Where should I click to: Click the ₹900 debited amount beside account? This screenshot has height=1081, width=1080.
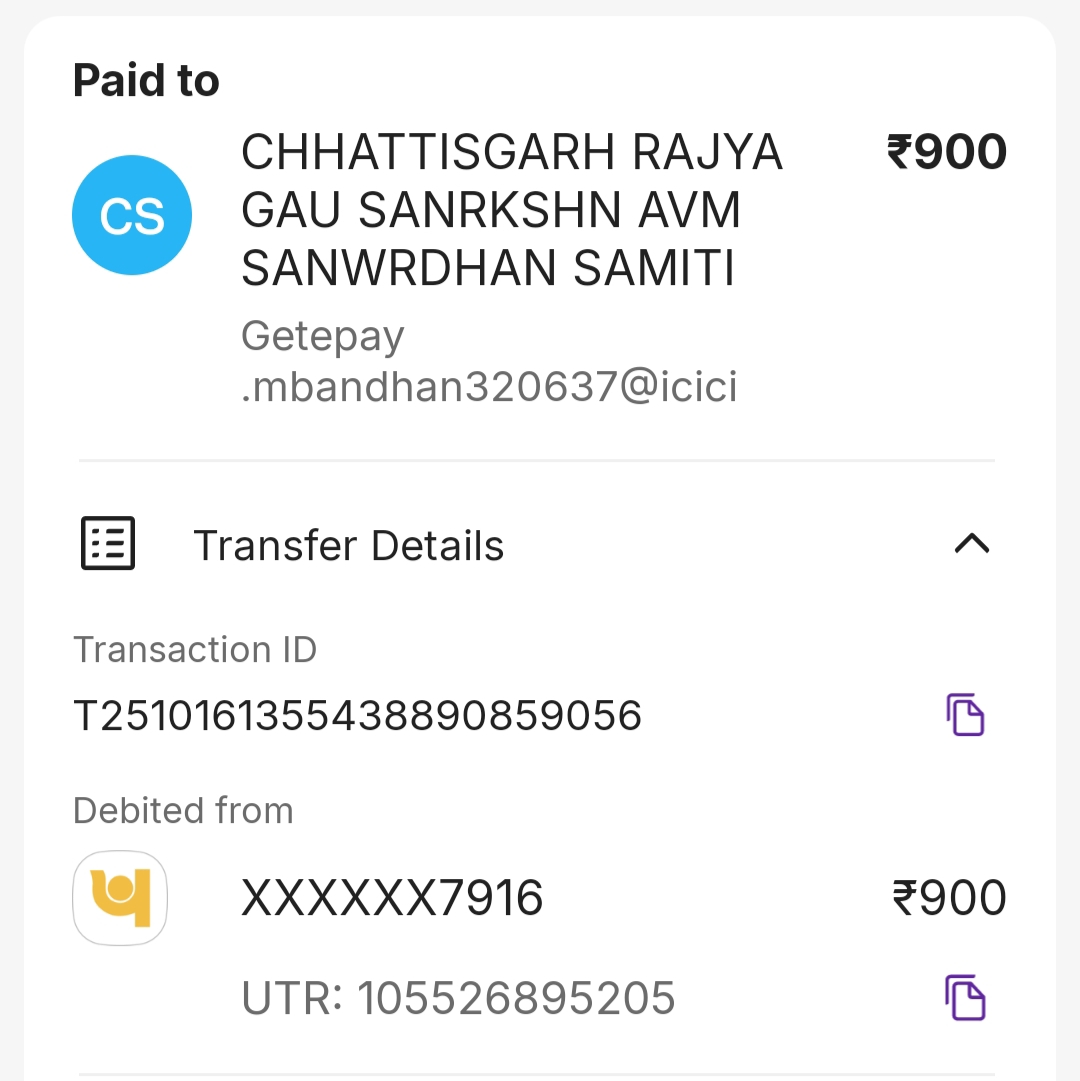click(x=948, y=898)
